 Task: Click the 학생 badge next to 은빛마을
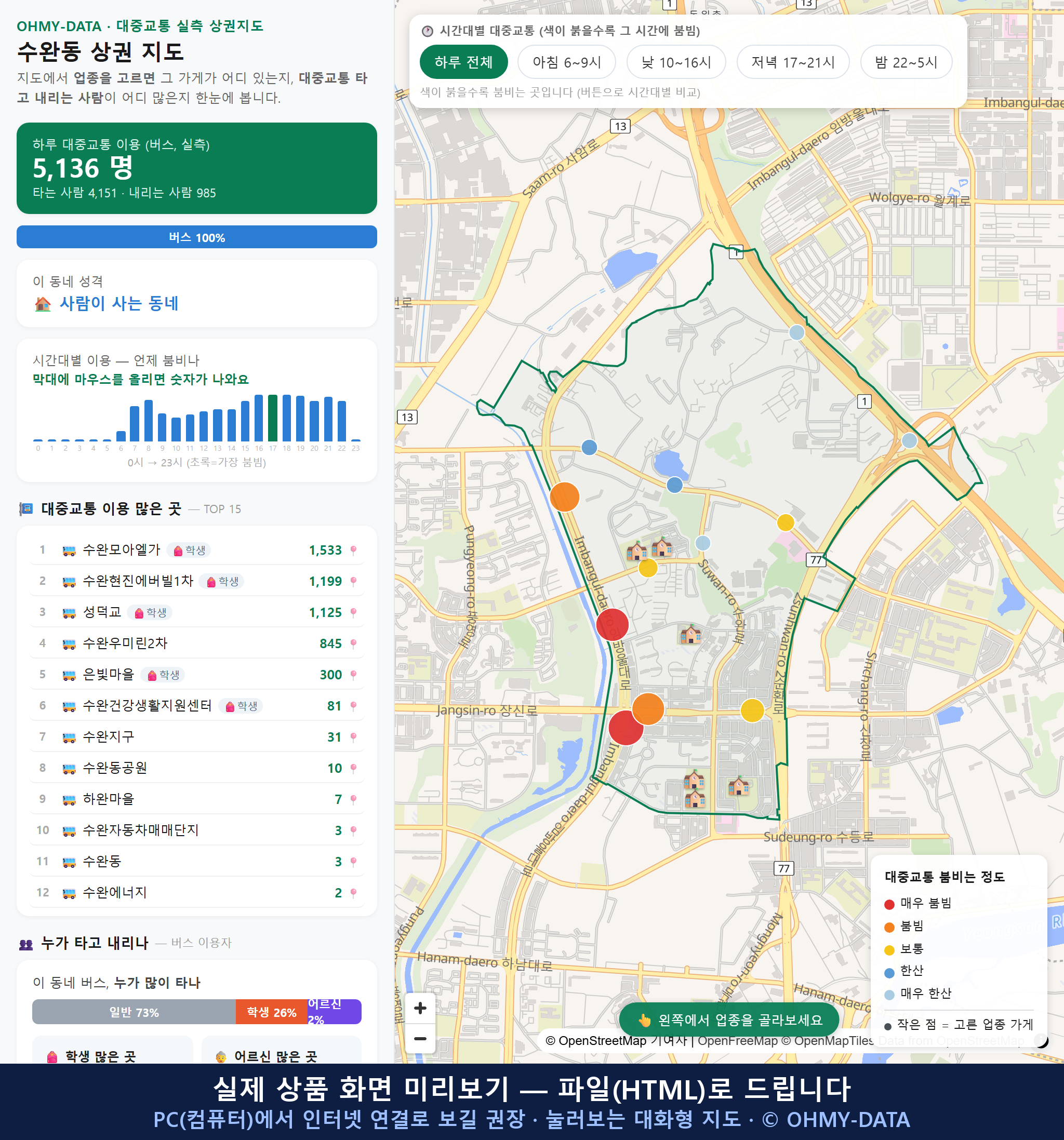point(163,675)
